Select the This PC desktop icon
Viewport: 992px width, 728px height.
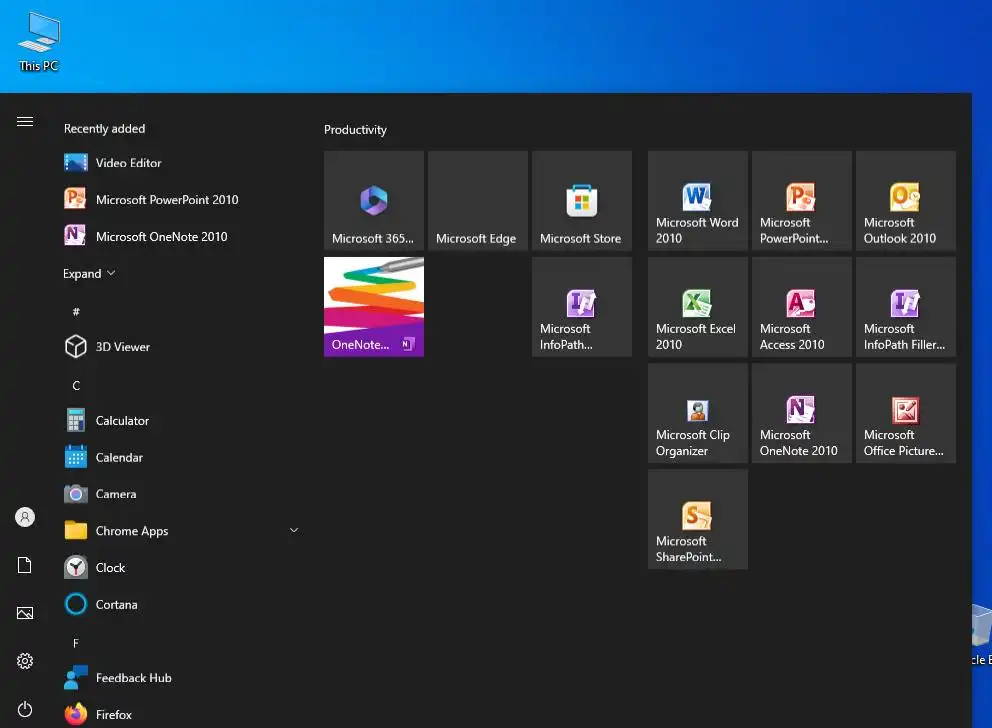click(39, 42)
